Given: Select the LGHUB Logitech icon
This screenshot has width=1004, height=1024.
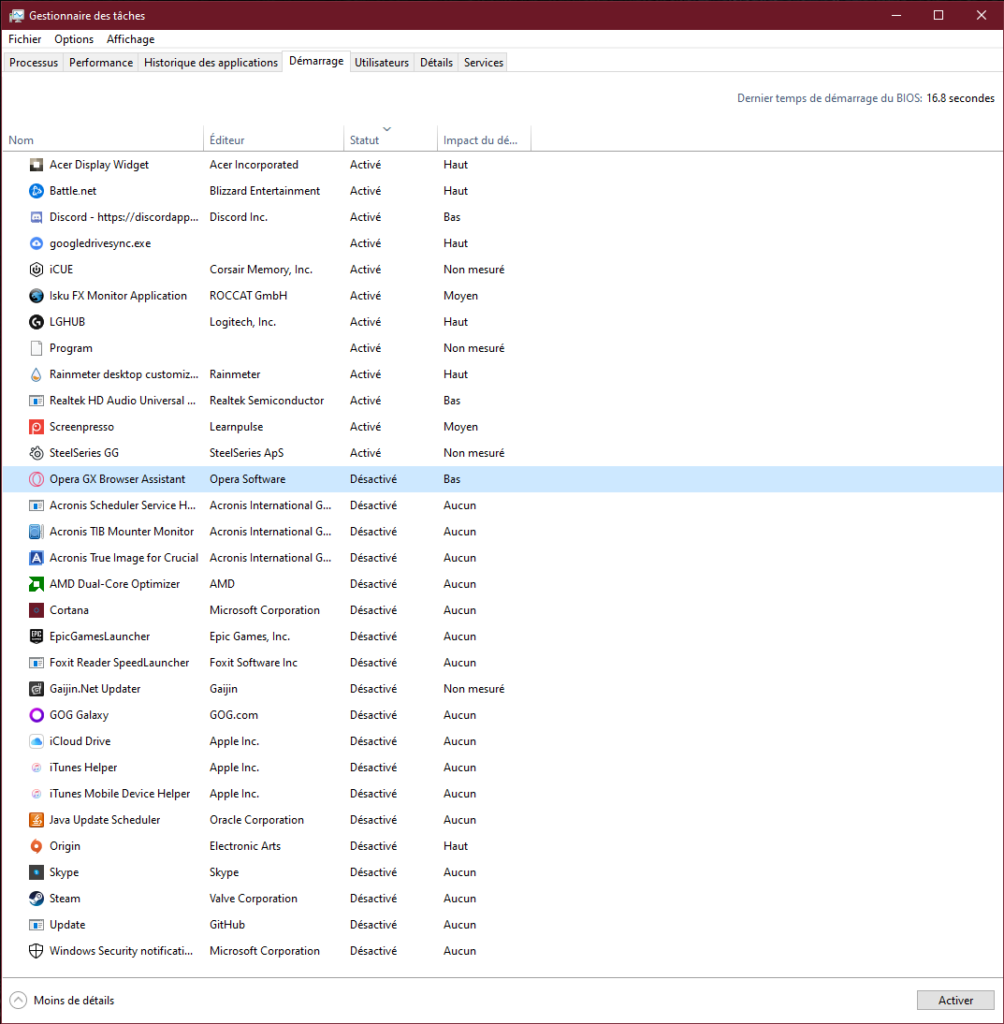Looking at the screenshot, I should point(37,322).
